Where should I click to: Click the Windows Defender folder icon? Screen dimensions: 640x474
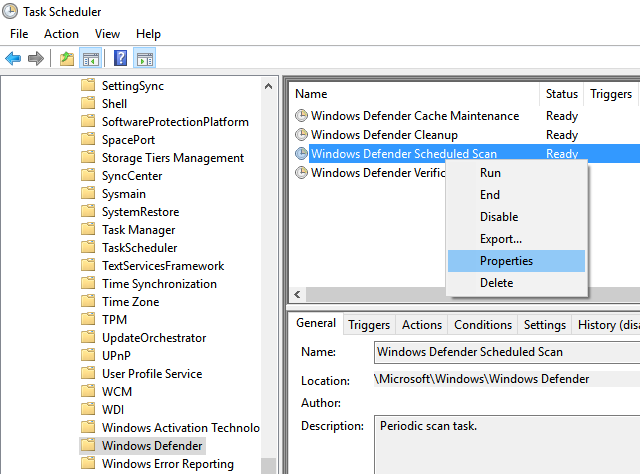click(88, 445)
